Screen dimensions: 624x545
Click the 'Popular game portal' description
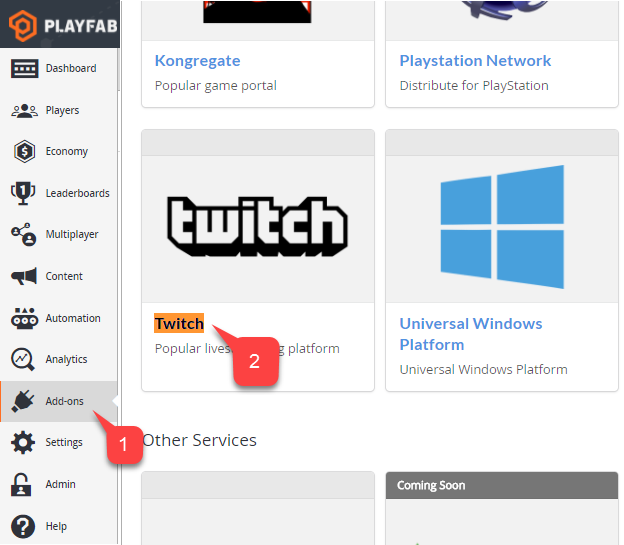216,86
